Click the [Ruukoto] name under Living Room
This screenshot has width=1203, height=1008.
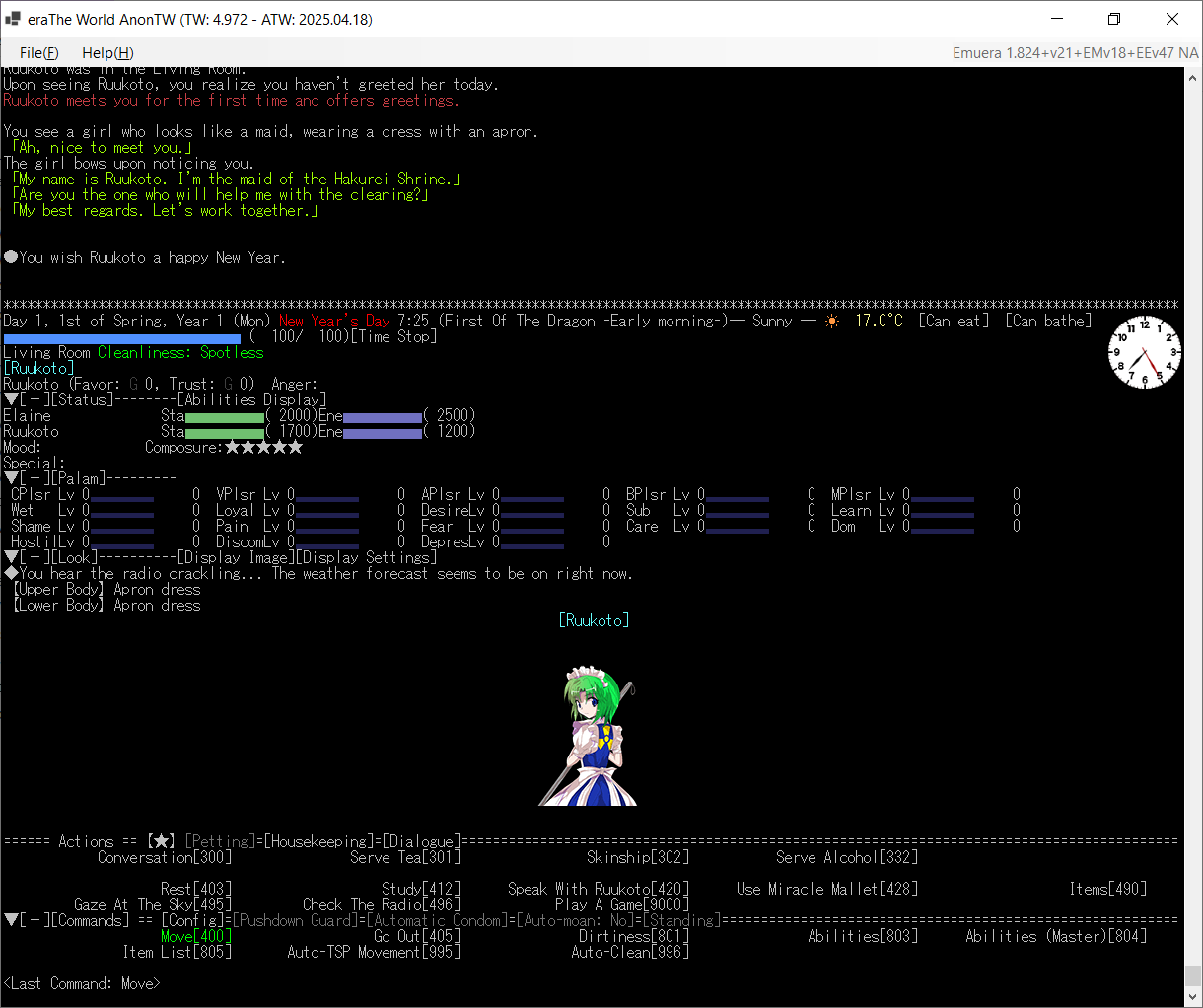coord(39,368)
